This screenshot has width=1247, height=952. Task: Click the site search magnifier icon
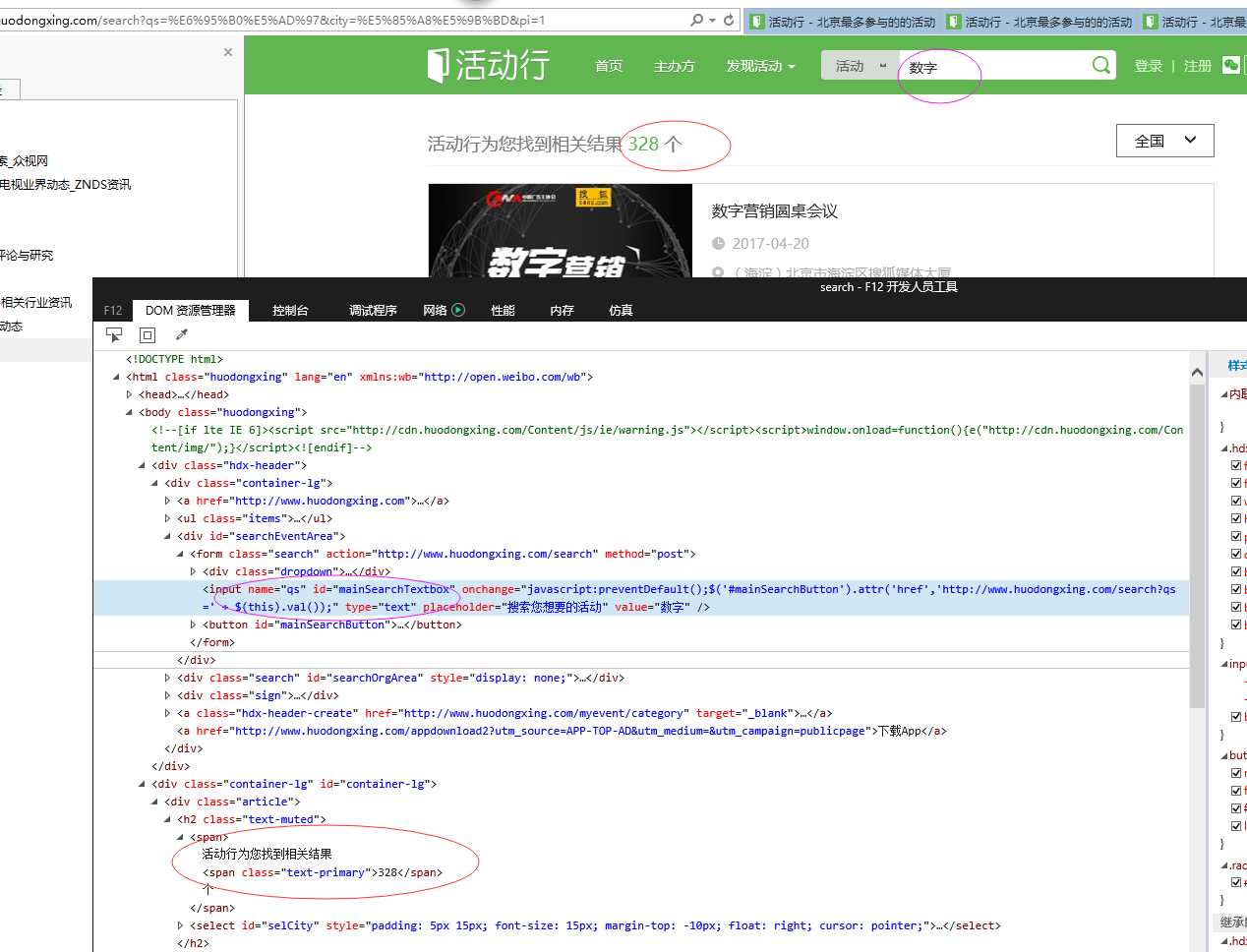click(1101, 65)
